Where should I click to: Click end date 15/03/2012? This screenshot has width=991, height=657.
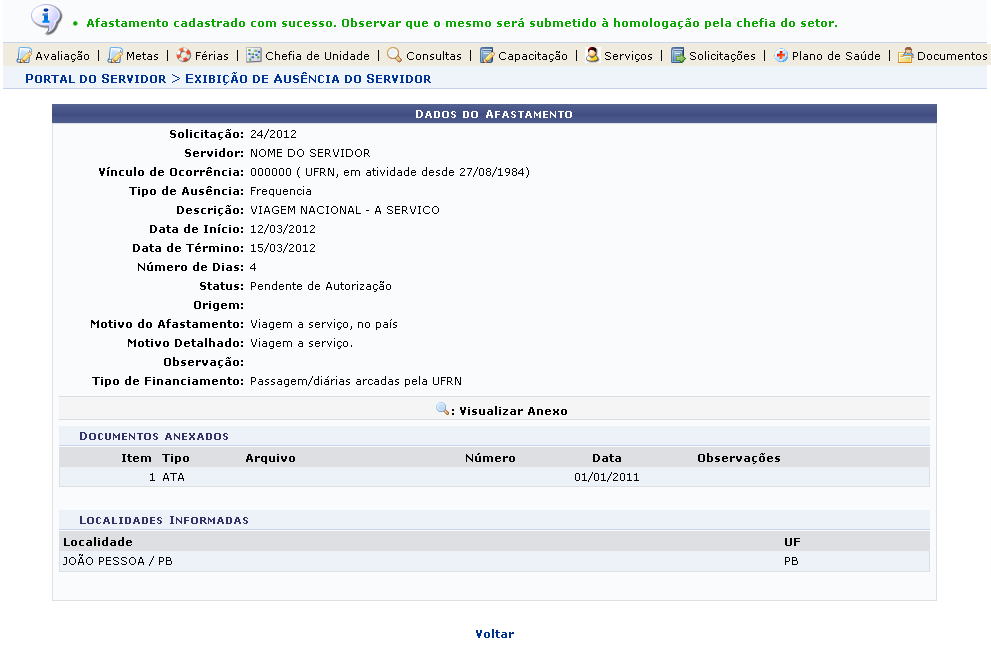tap(283, 248)
